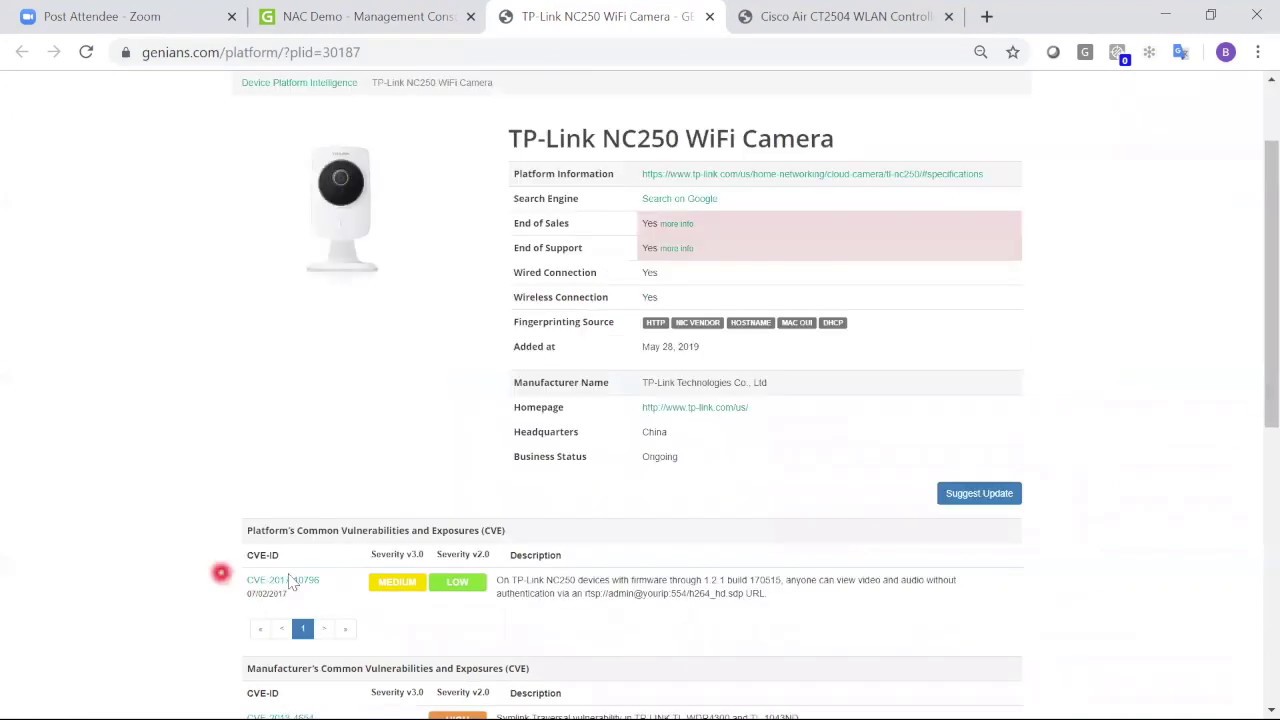Viewport: 1280px width, 720px height.
Task: Select the 'May 28, 2019' added date
Action: click(x=670, y=346)
